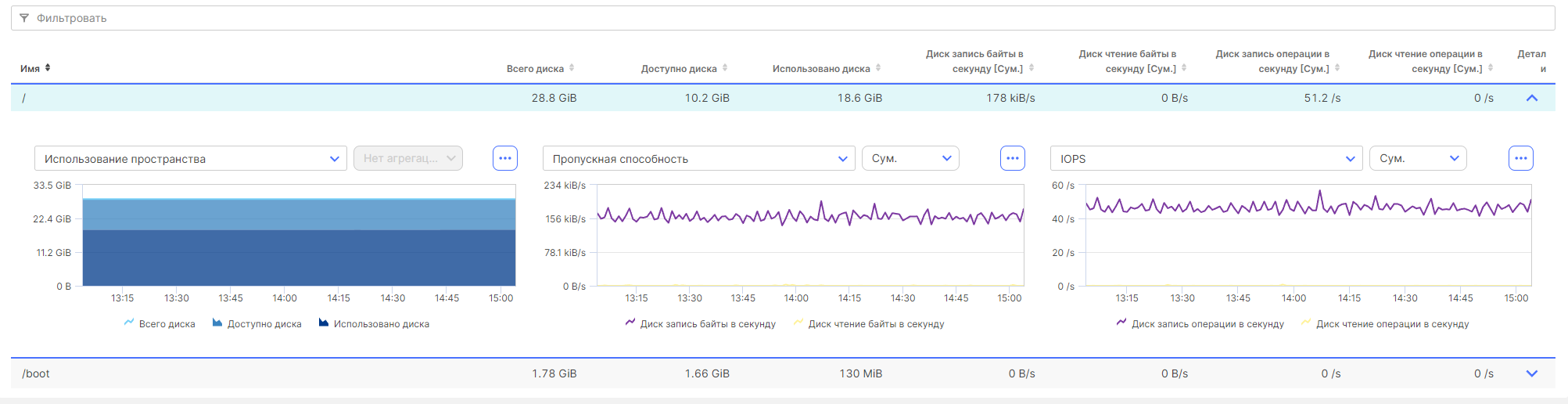This screenshot has height=404, width=1568.
Task: Expand the /boot disk row details
Action: point(1532,373)
